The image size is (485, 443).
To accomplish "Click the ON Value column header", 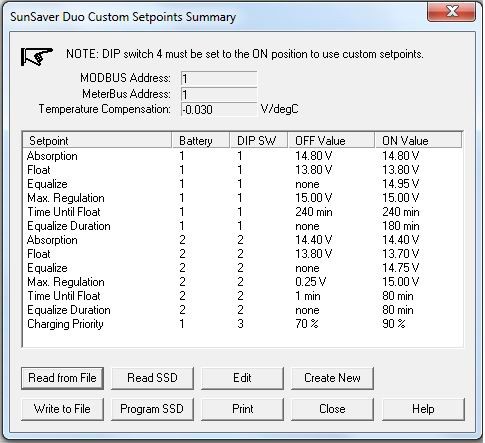I will coord(418,140).
